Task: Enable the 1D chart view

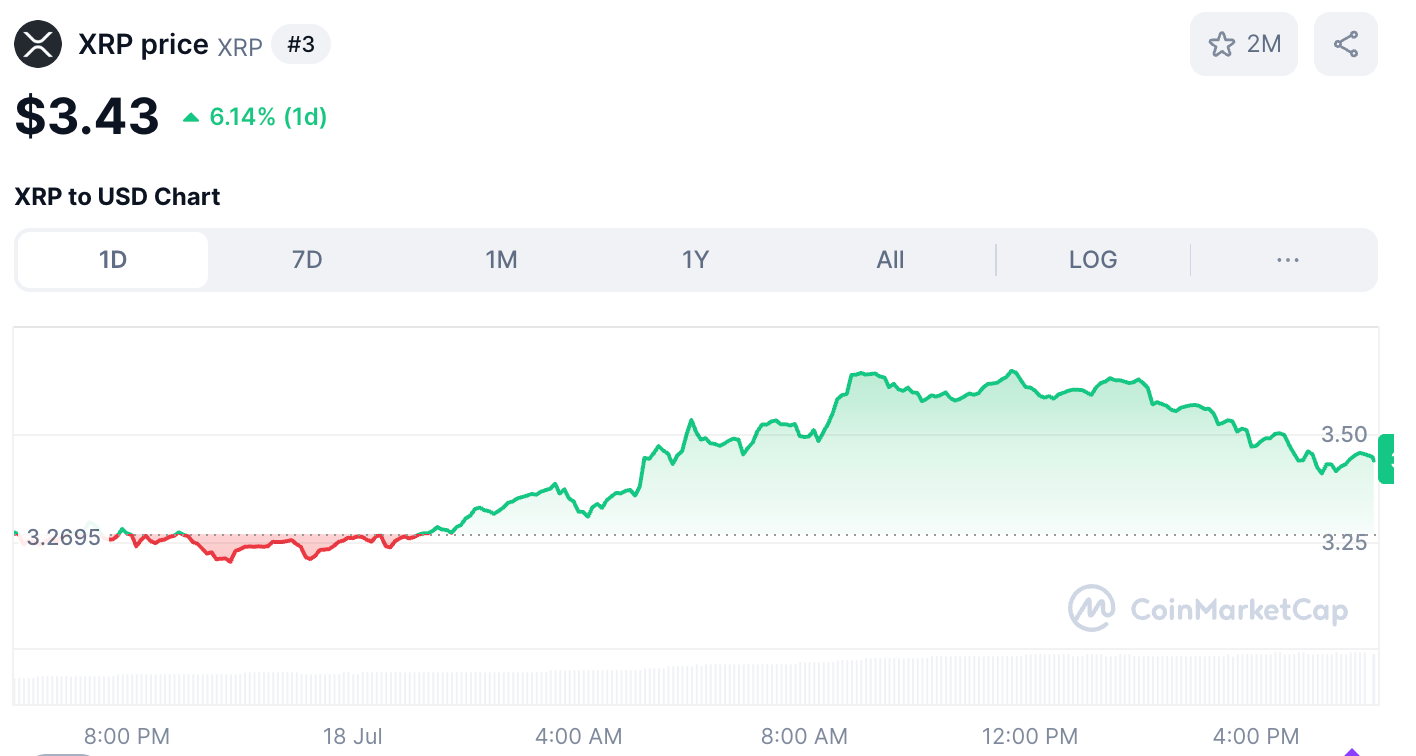Action: tap(112, 259)
